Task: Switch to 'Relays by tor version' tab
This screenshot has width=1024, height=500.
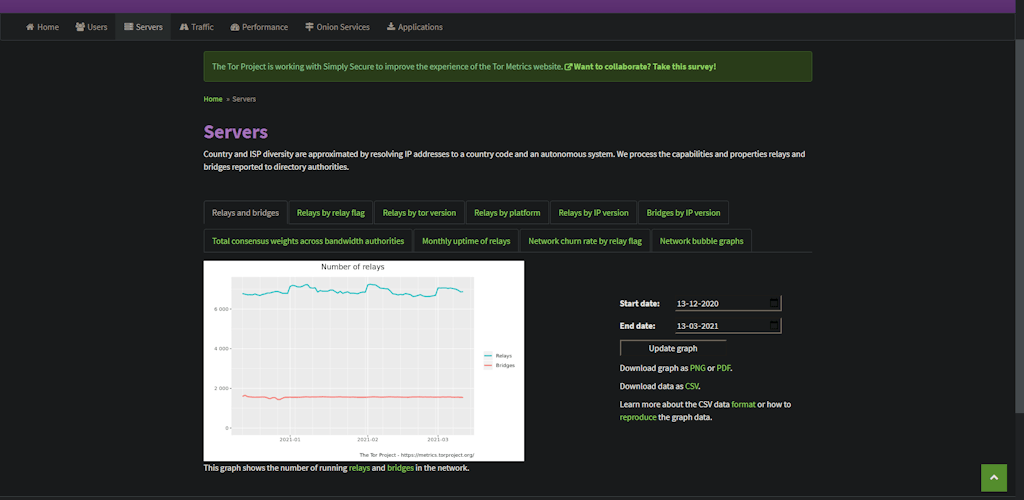Action: (x=419, y=213)
